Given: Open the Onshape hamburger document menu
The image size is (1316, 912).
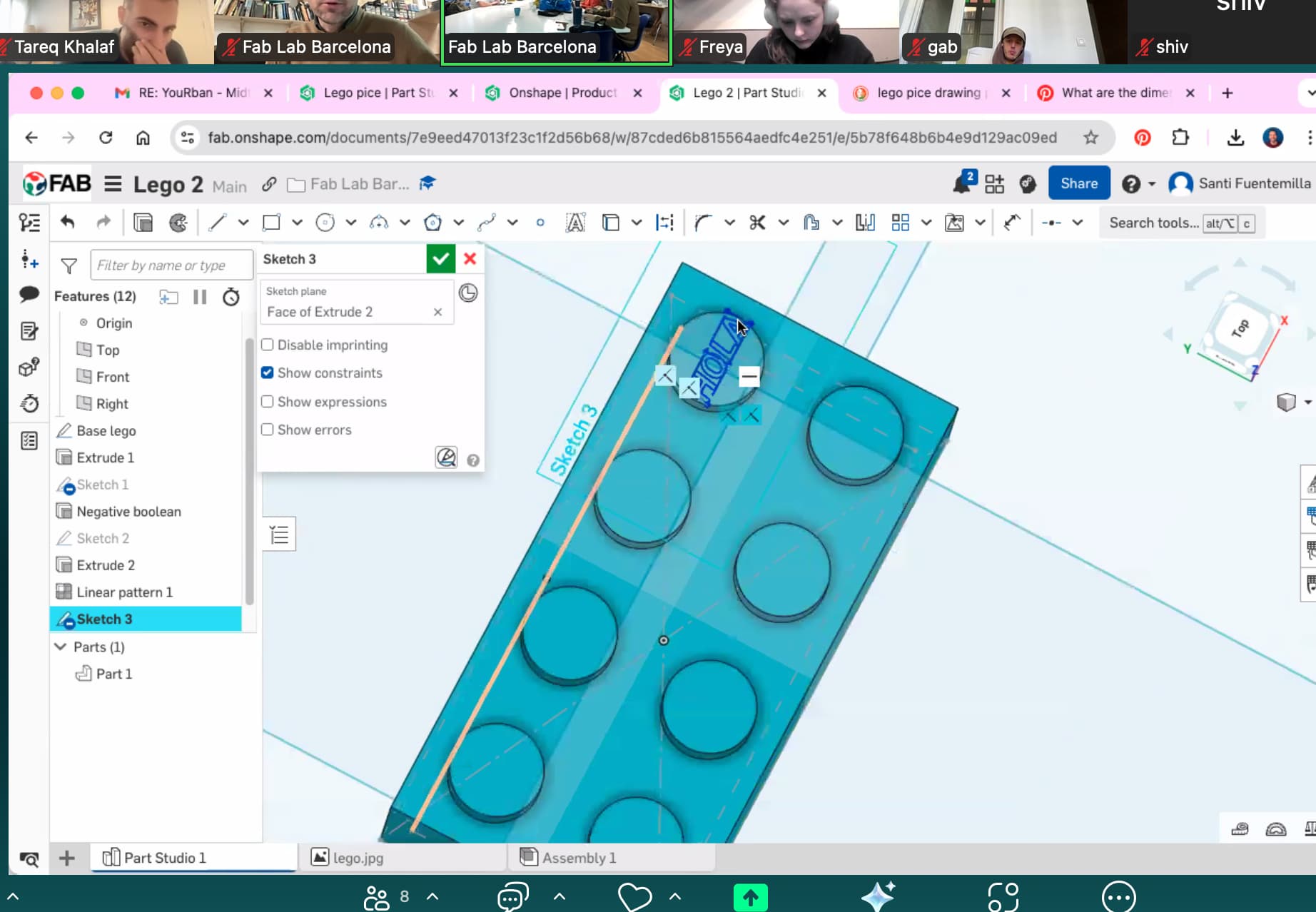Looking at the screenshot, I should pyautogui.click(x=113, y=184).
